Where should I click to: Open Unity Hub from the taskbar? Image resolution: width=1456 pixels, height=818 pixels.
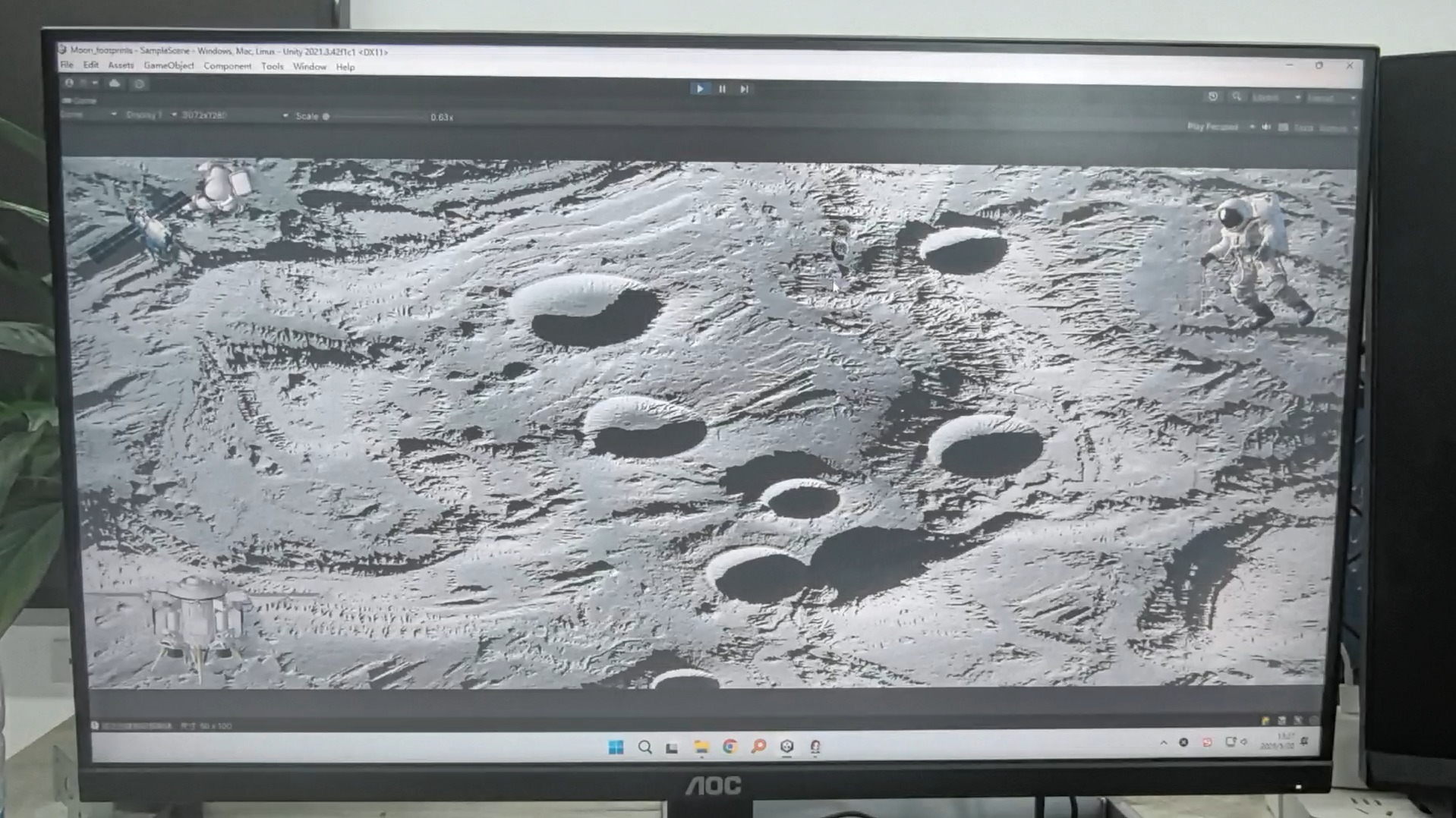(x=786, y=747)
